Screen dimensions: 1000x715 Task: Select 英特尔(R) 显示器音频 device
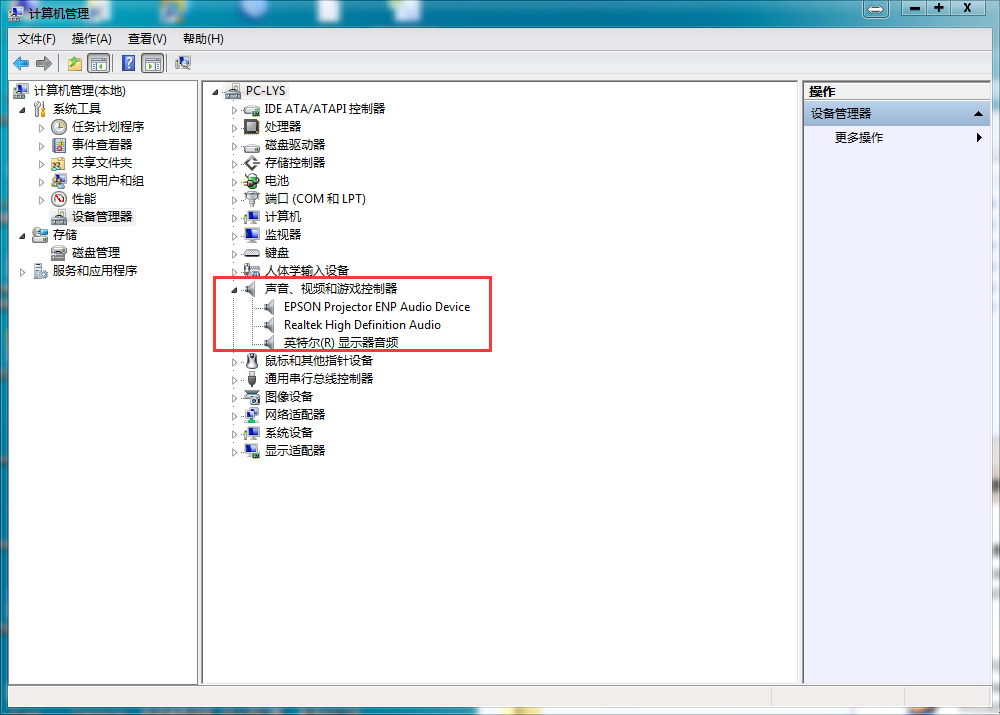(341, 343)
